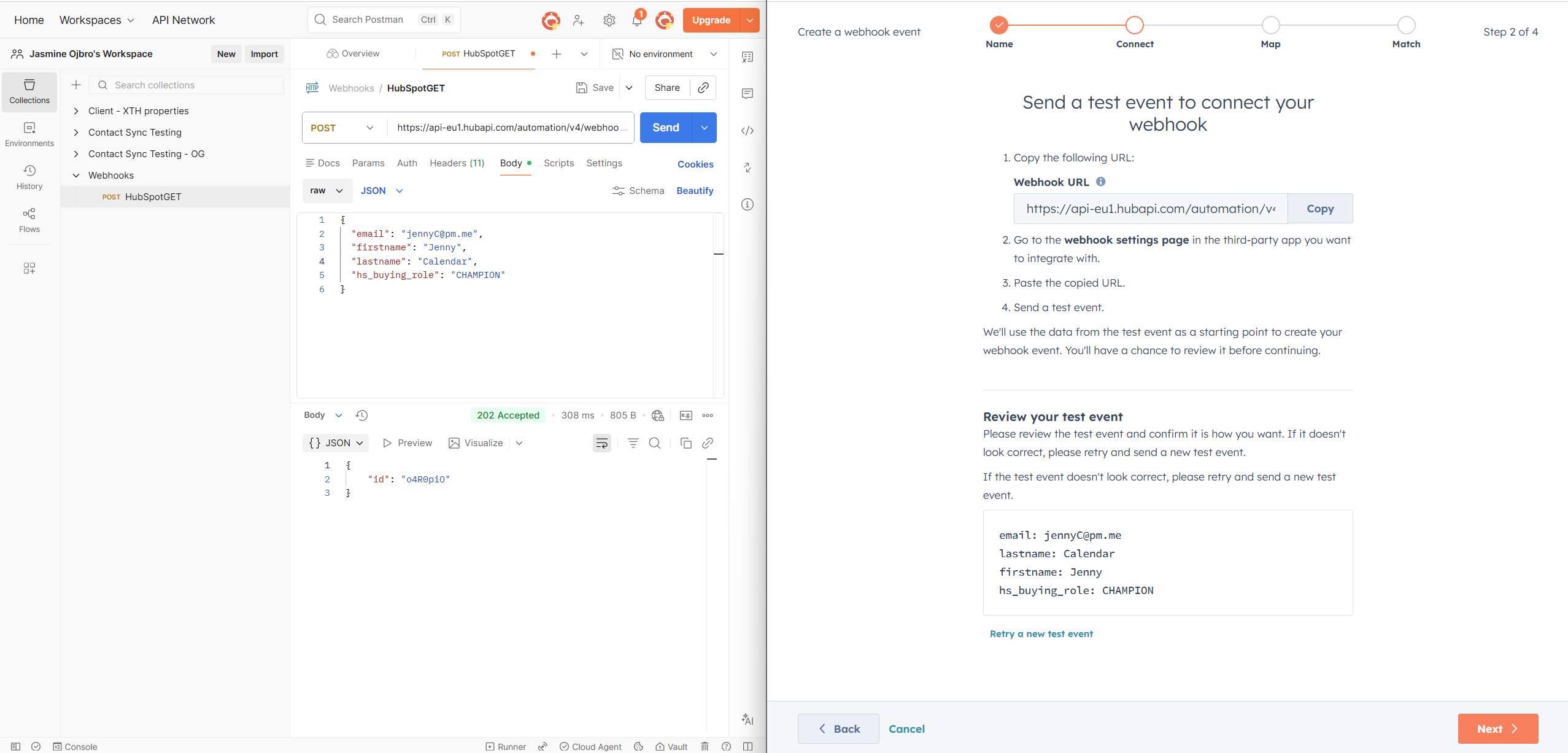The height and width of the screenshot is (753, 1568).
Task: Toggle the side-by-side layout view
Action: pyautogui.click(x=747, y=746)
